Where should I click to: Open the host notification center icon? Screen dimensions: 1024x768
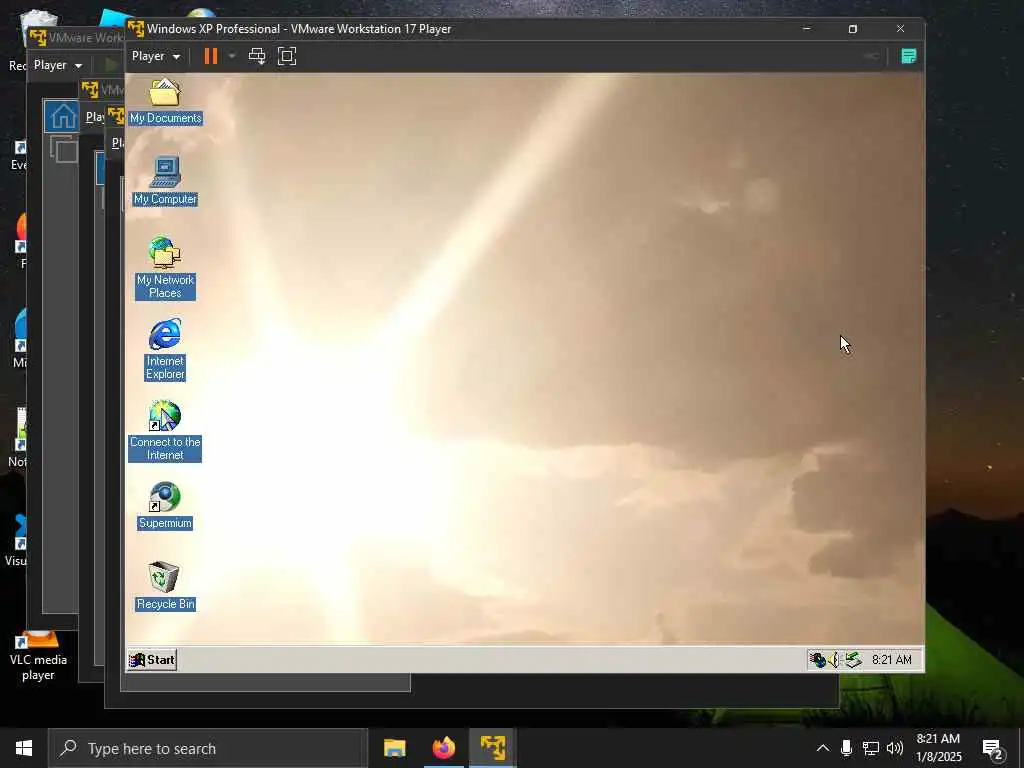[993, 748]
